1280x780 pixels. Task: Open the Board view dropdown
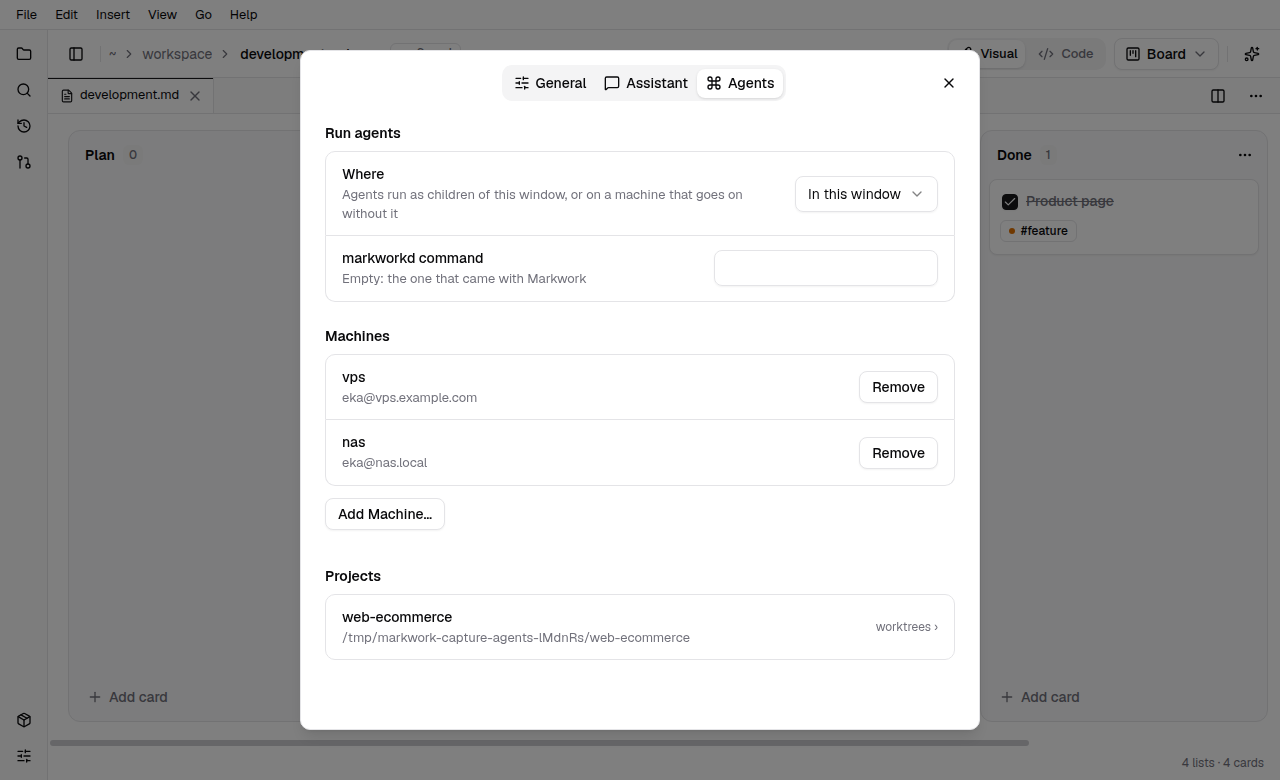coord(1166,54)
